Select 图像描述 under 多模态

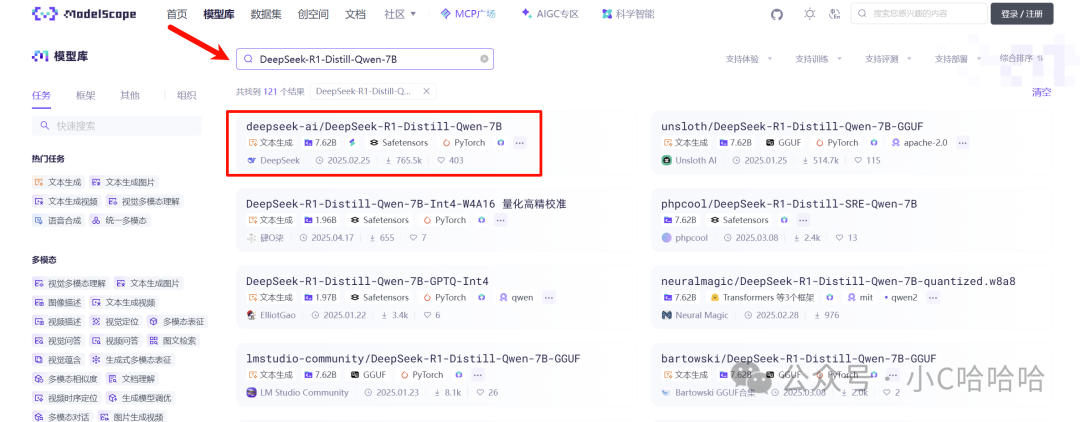[x=56, y=302]
